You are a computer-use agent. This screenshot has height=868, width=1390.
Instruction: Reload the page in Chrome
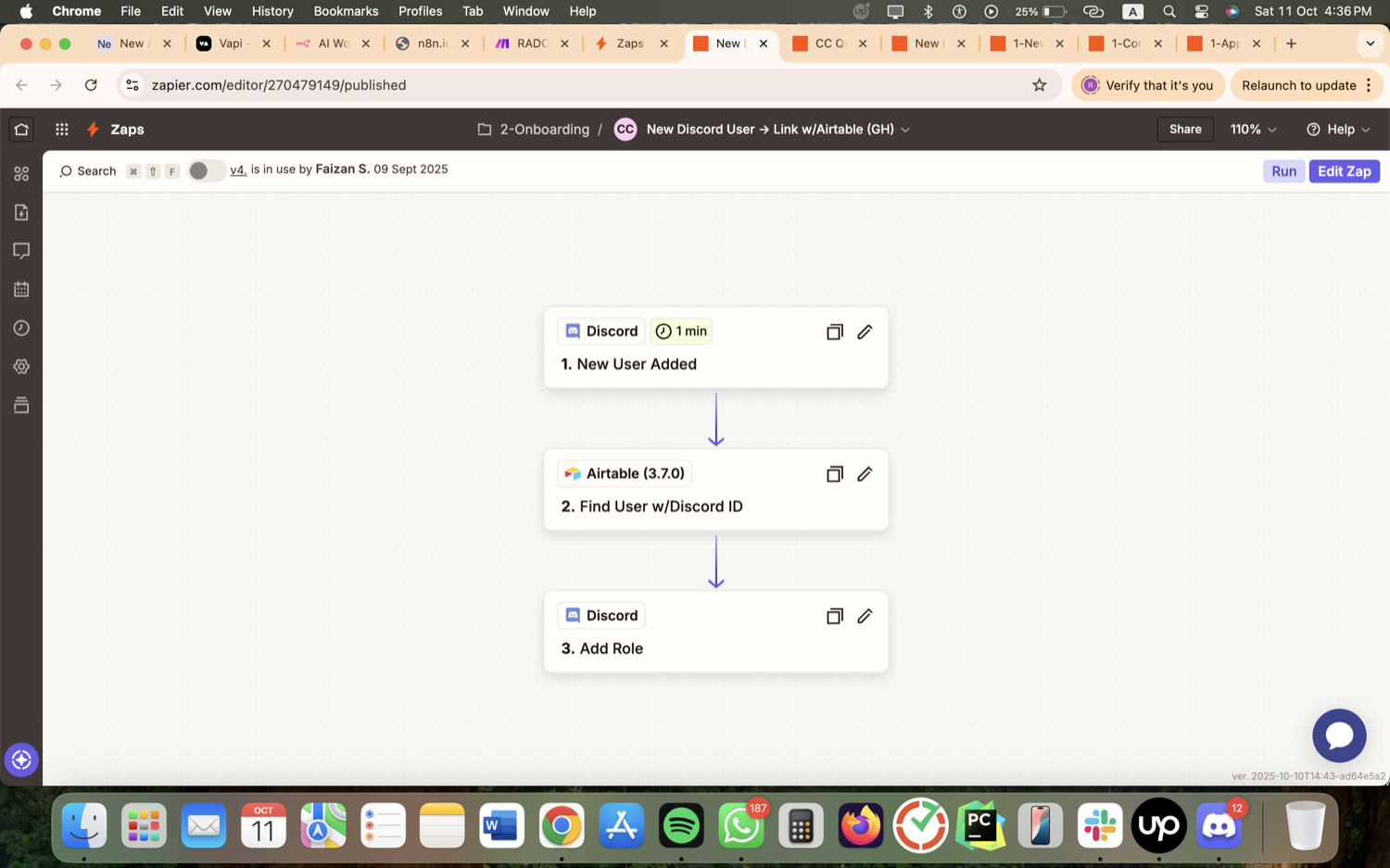91,85
